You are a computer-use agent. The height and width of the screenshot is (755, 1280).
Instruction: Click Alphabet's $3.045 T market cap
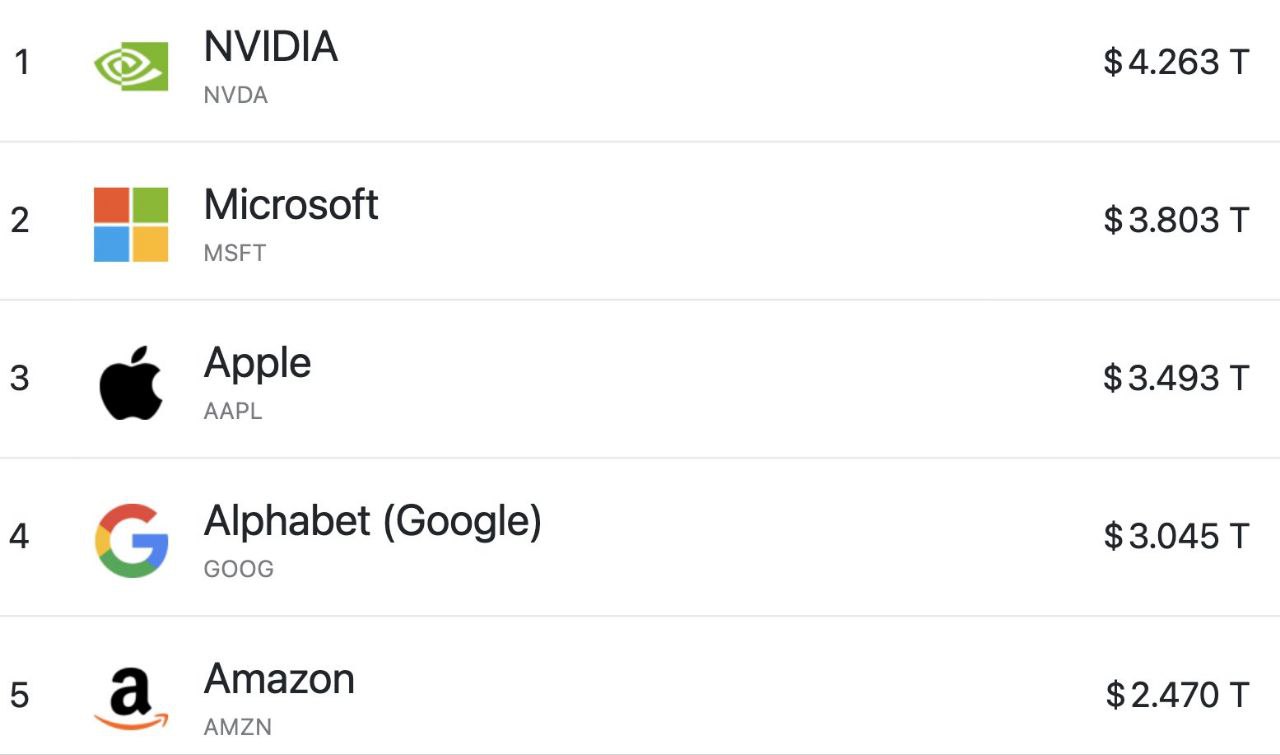point(1176,537)
